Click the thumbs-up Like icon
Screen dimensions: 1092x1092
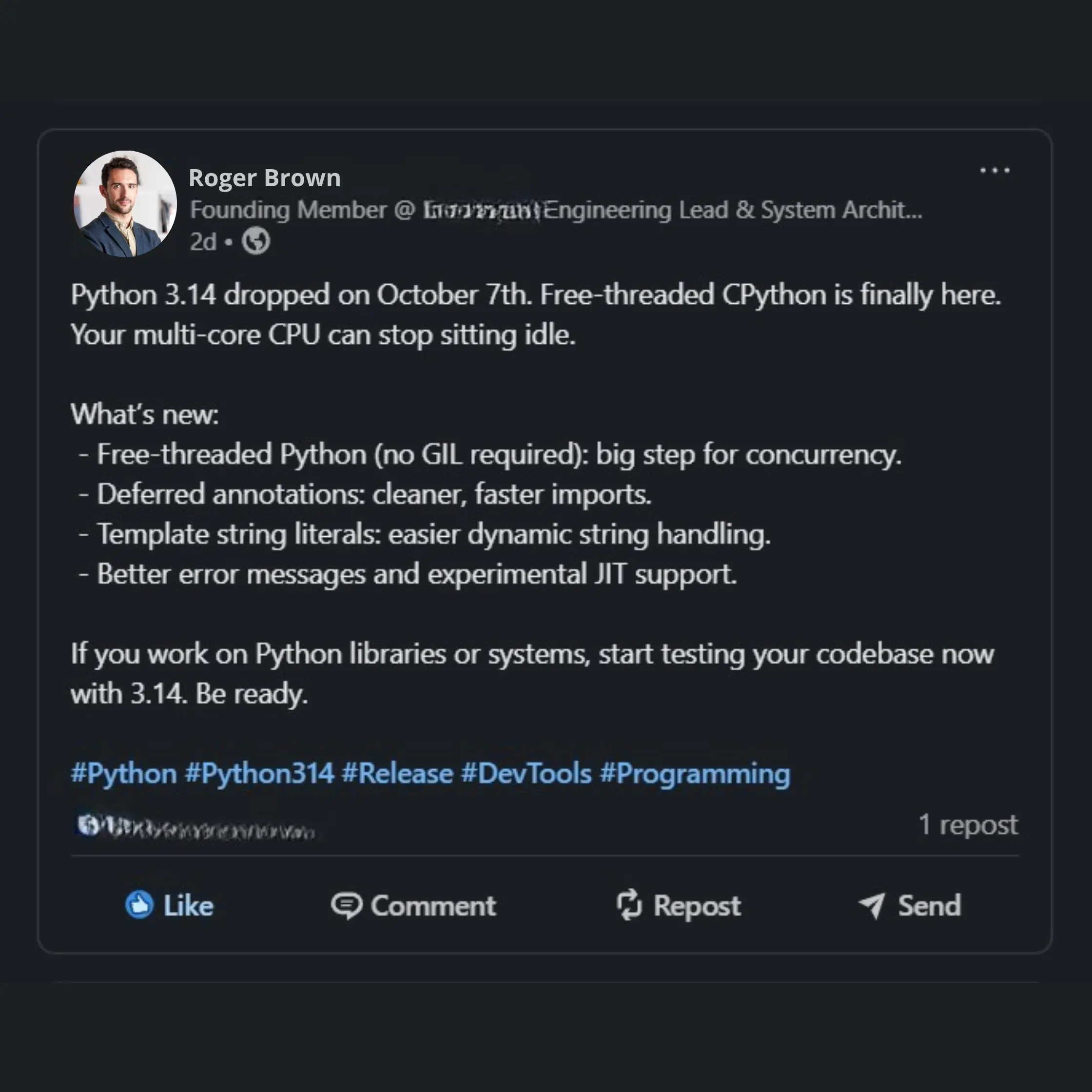pos(139,905)
